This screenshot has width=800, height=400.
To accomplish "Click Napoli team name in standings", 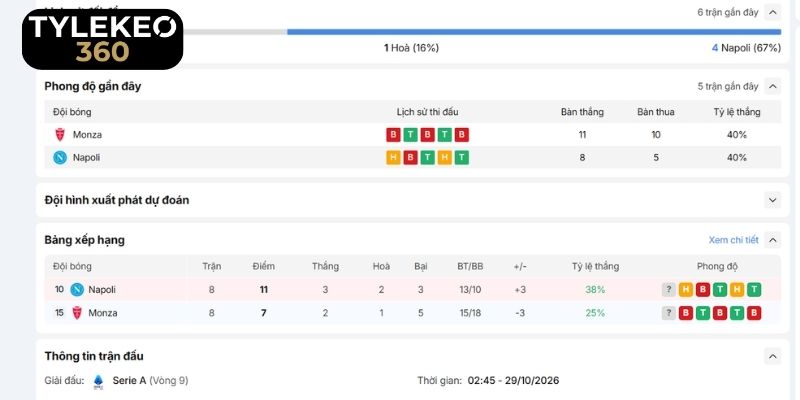I will tap(102, 290).
